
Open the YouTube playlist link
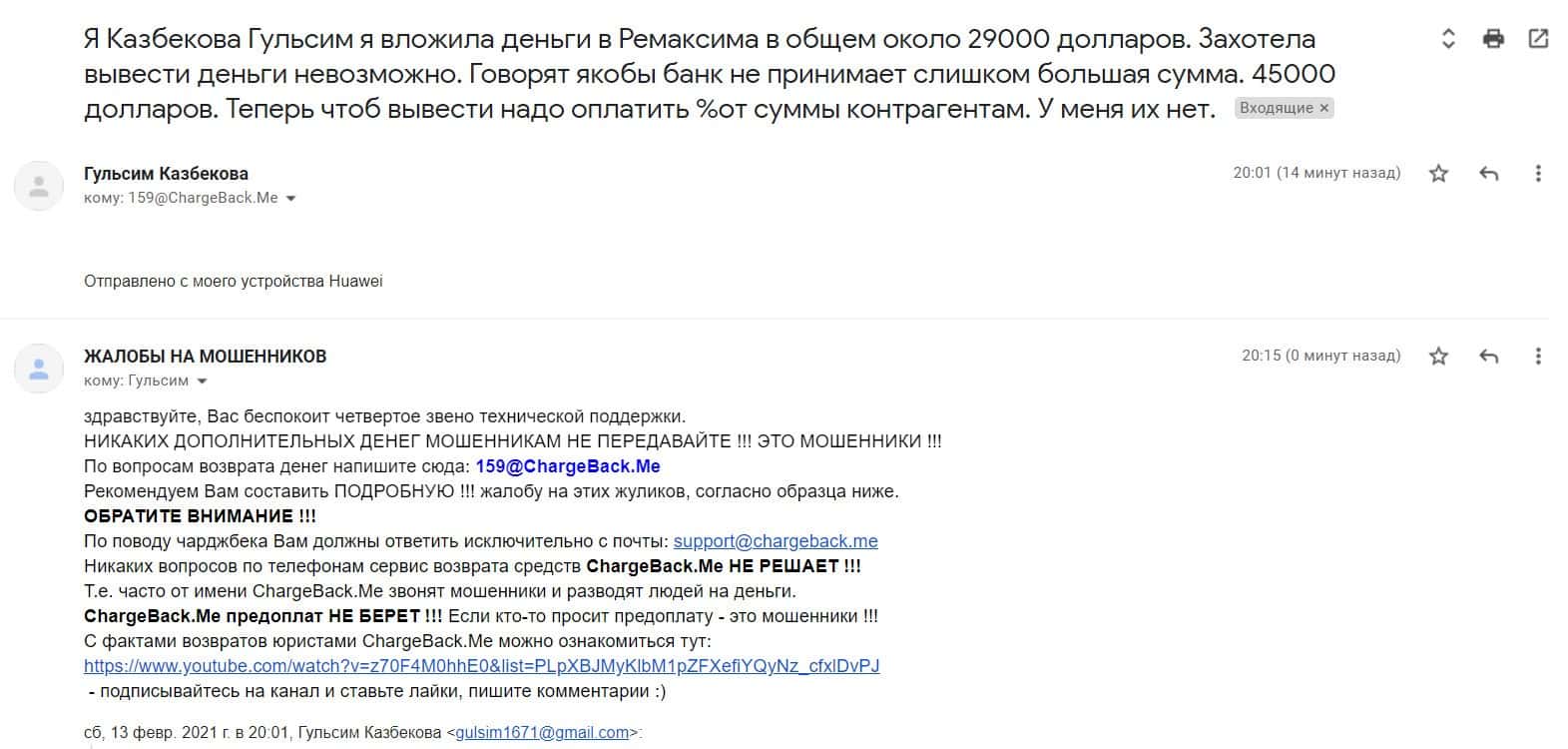[481, 666]
